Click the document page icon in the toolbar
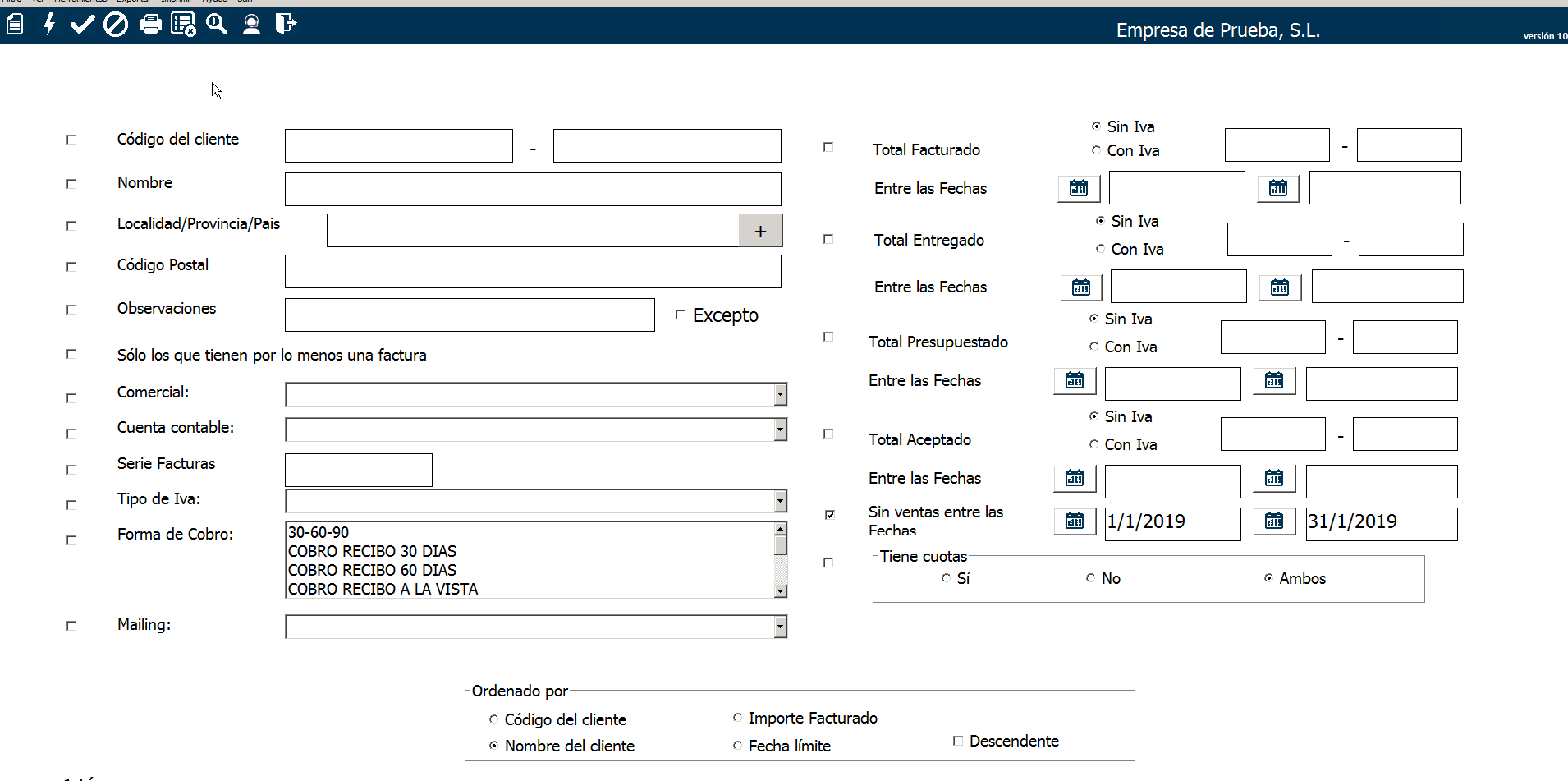This screenshot has width=1568, height=781. pos(15,25)
